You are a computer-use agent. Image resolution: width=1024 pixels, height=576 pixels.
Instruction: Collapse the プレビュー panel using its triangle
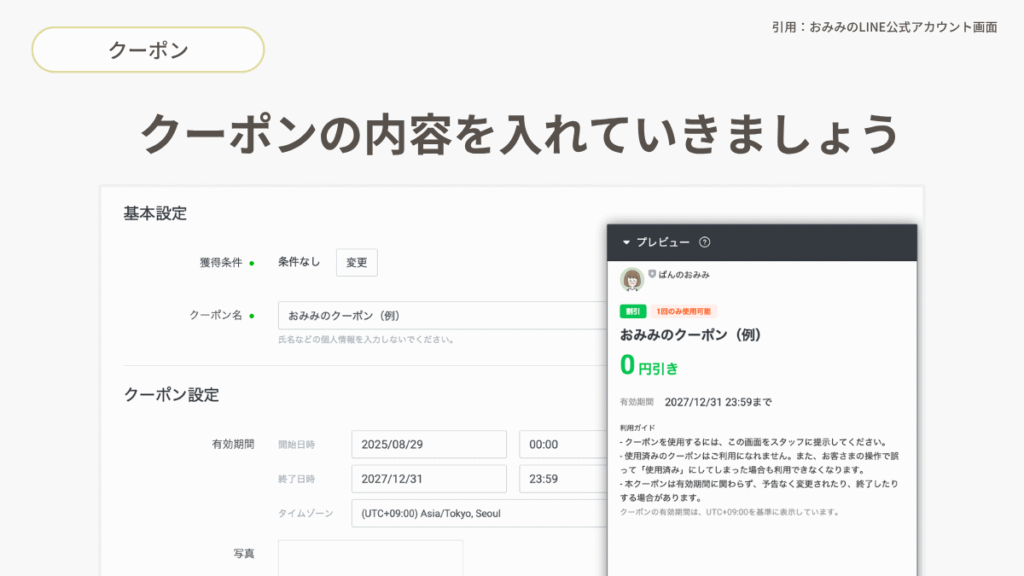click(627, 242)
